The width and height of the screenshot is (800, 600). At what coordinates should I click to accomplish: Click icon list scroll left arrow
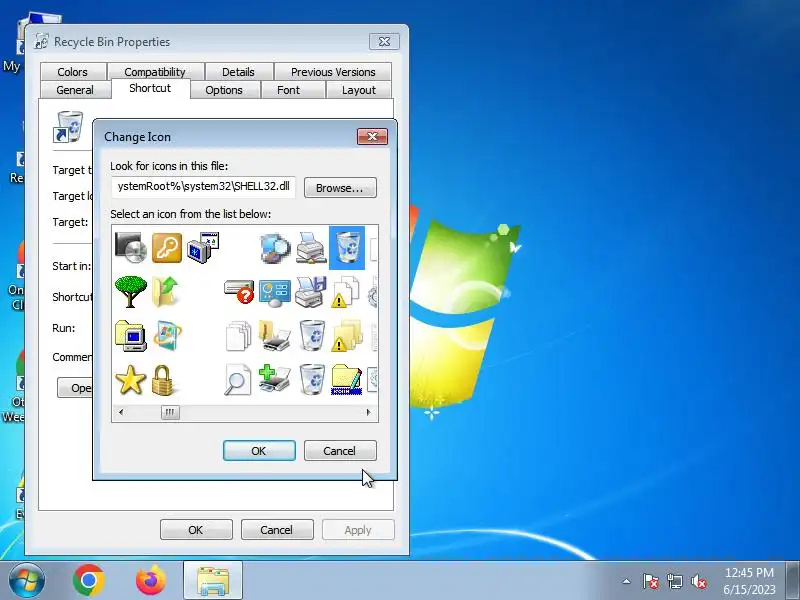pyautogui.click(x=121, y=412)
